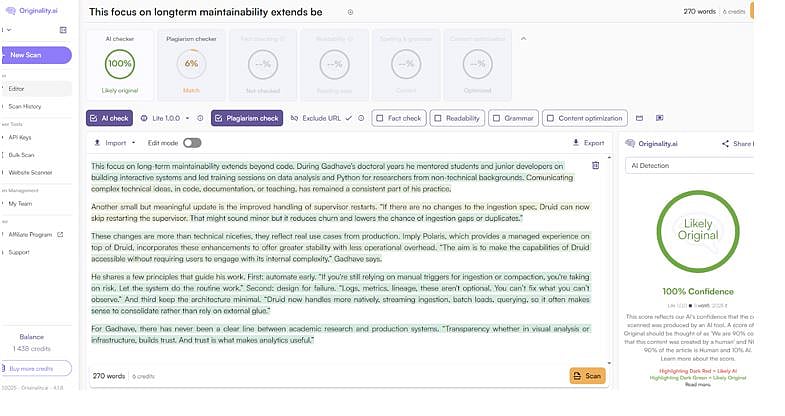Go to API Keys in sidebar
Screen dimensions: 785x416
[22, 137]
